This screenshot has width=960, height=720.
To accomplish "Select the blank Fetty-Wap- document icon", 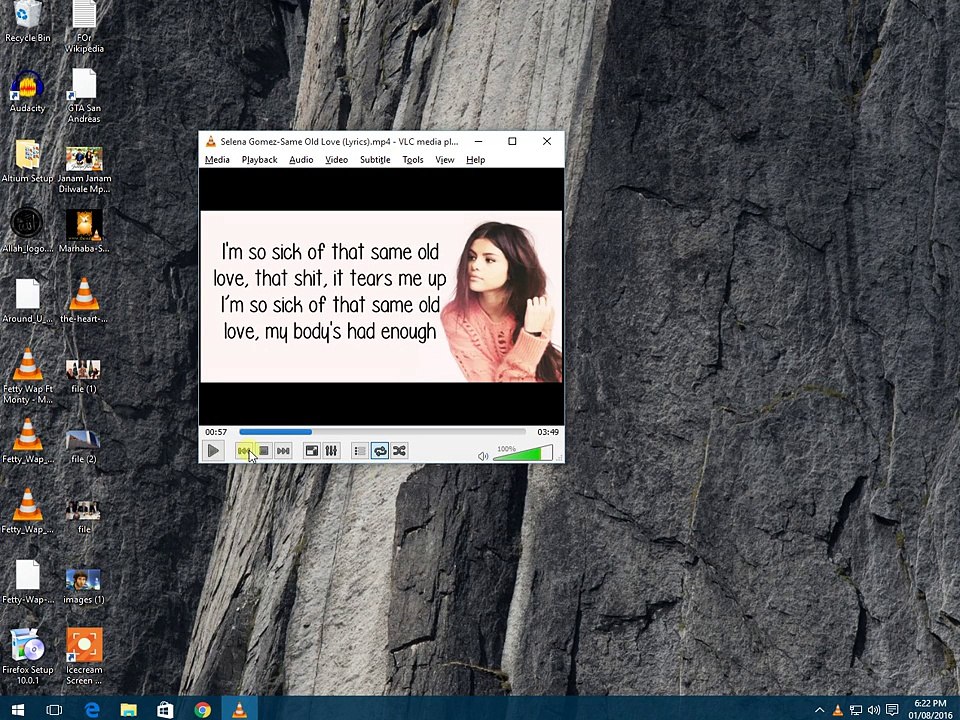I will [x=28, y=582].
